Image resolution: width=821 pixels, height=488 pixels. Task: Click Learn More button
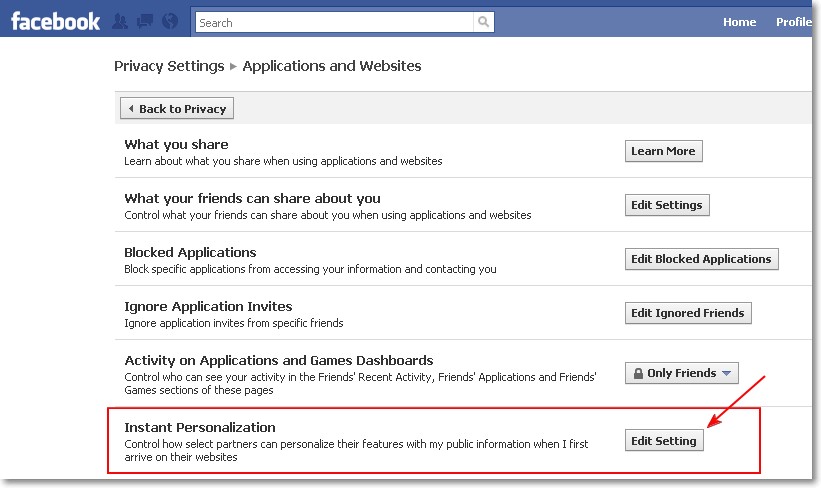coord(663,151)
